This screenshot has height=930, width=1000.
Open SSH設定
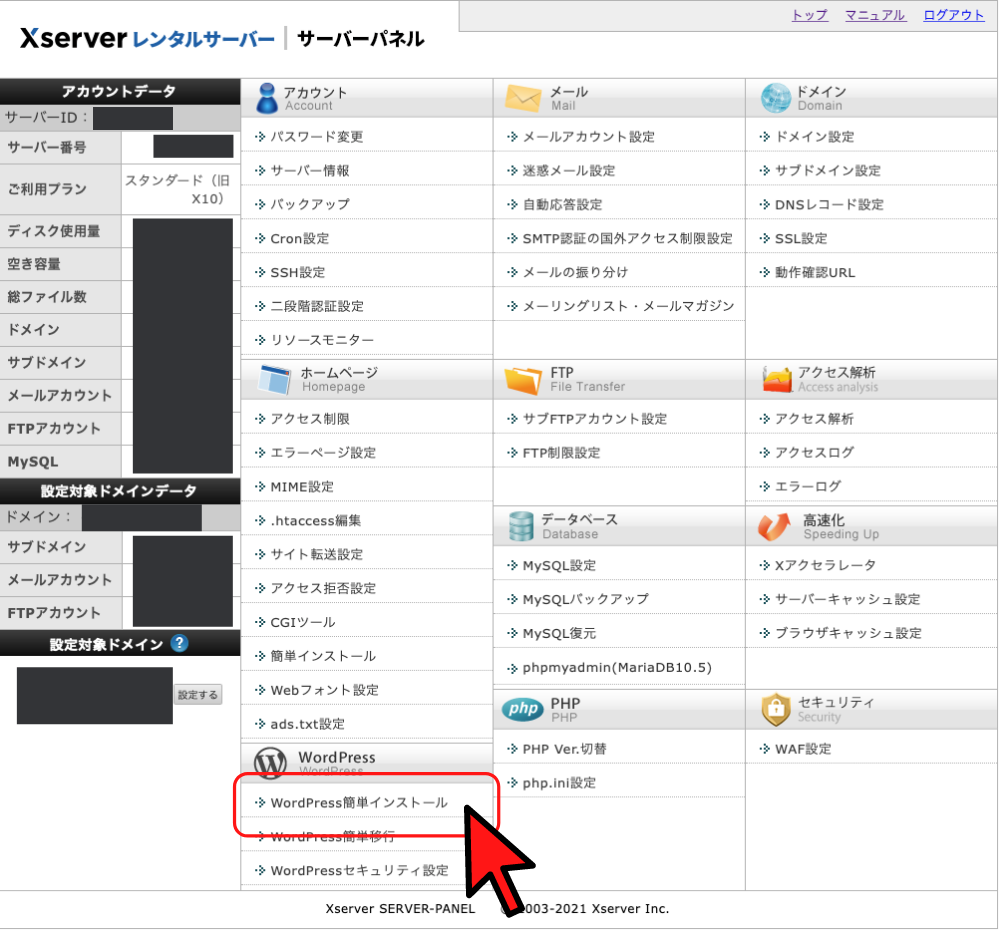(x=297, y=272)
